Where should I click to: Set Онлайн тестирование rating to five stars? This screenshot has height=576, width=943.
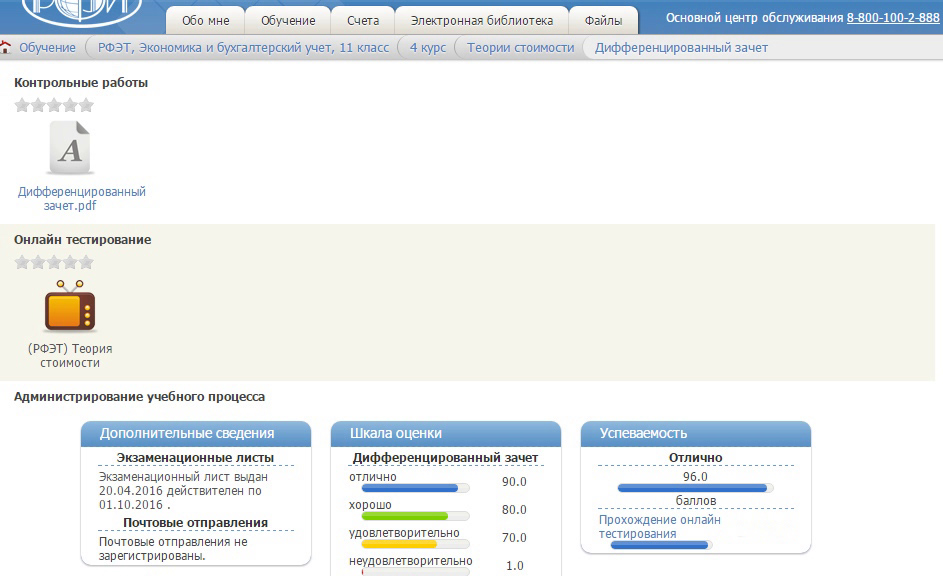point(86,262)
